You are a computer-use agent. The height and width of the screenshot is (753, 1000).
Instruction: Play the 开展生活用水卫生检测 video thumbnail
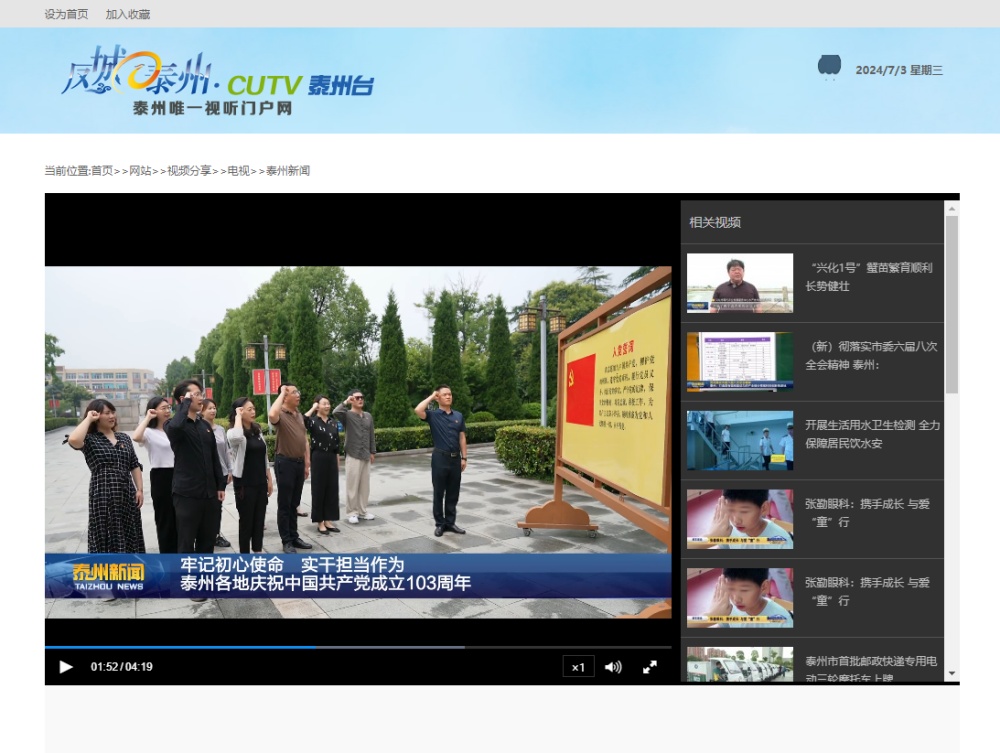tap(739, 440)
